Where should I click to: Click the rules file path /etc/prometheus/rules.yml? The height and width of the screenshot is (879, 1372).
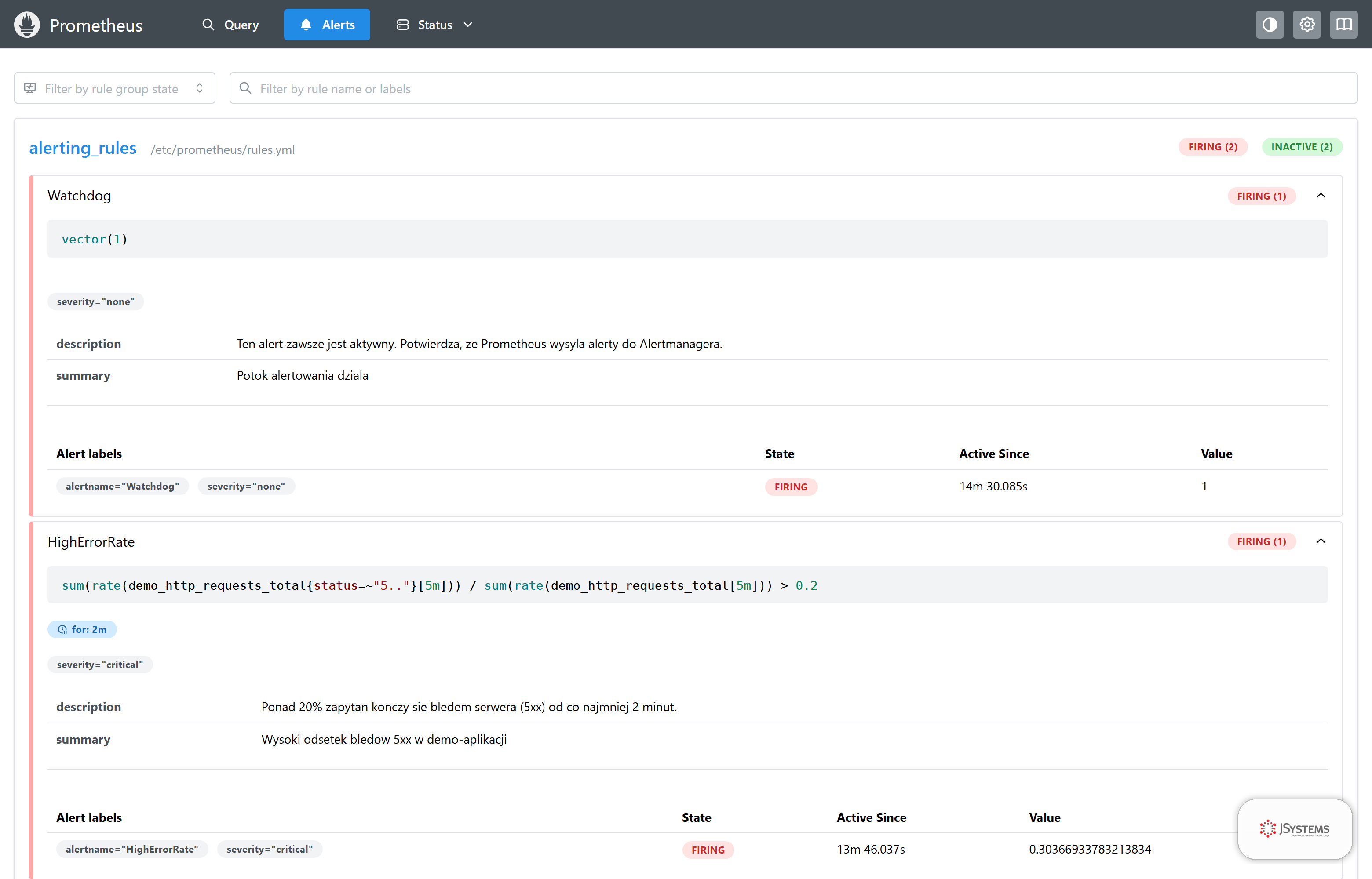point(223,149)
